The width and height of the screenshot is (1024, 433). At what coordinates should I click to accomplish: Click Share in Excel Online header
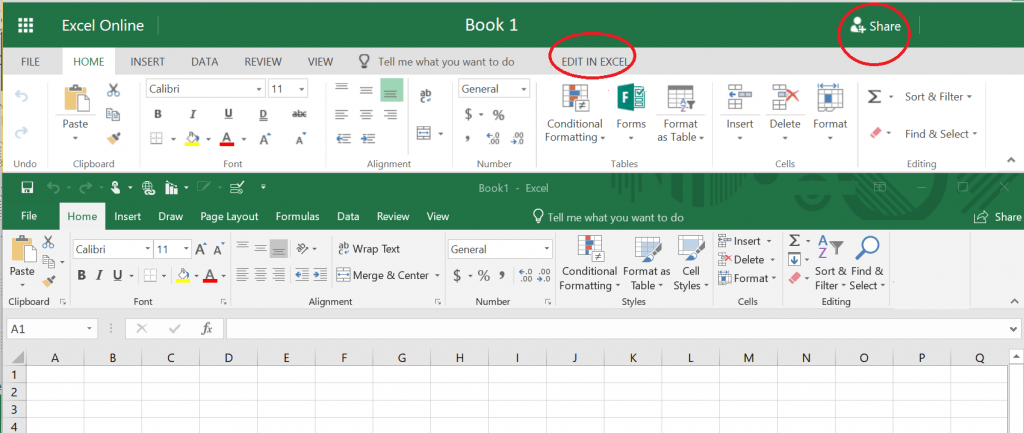(876, 26)
